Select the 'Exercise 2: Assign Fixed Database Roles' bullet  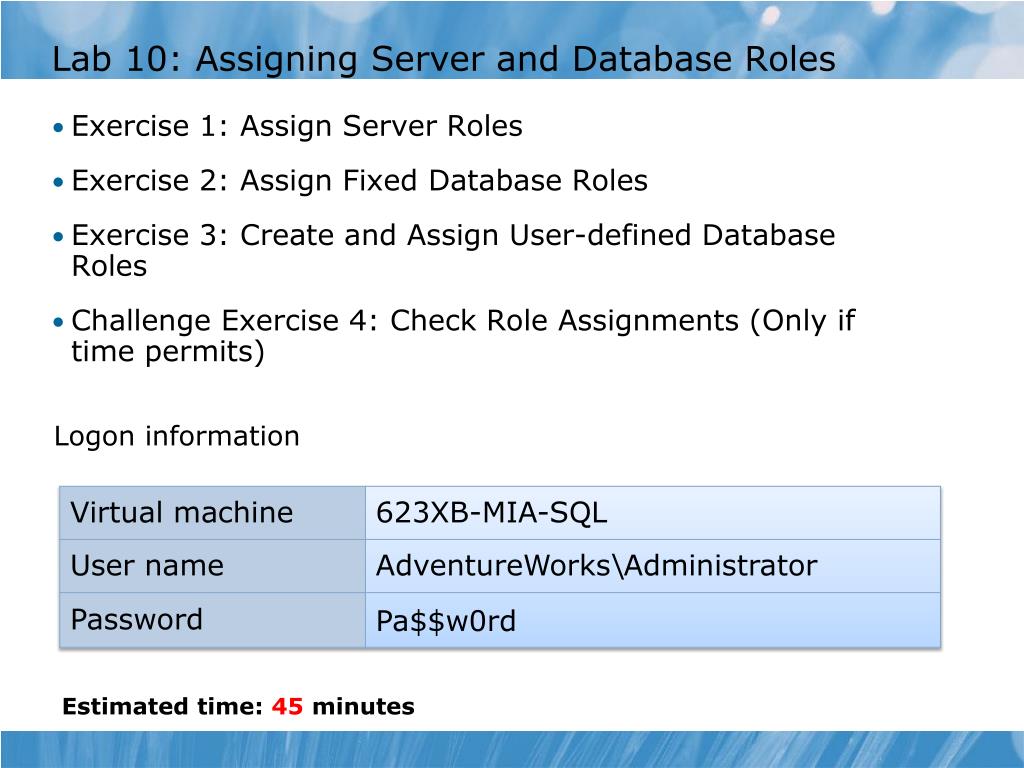point(360,181)
